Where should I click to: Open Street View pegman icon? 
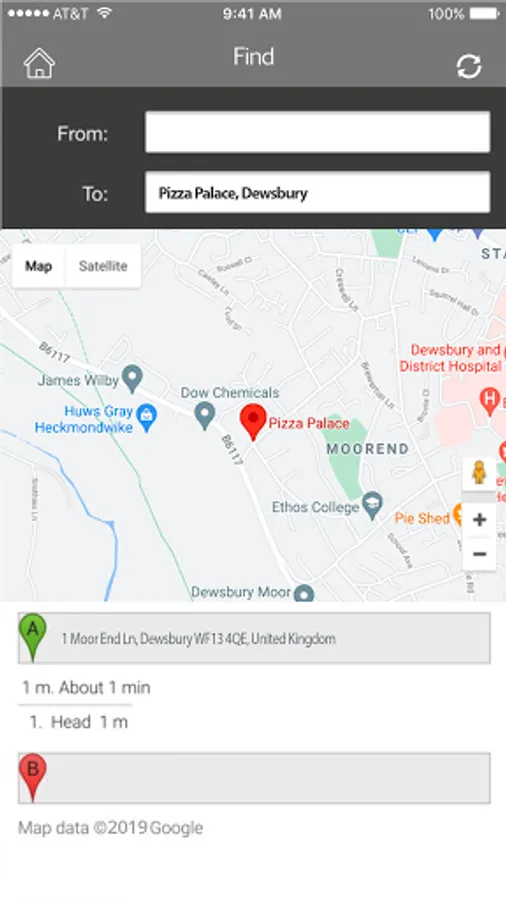click(479, 474)
